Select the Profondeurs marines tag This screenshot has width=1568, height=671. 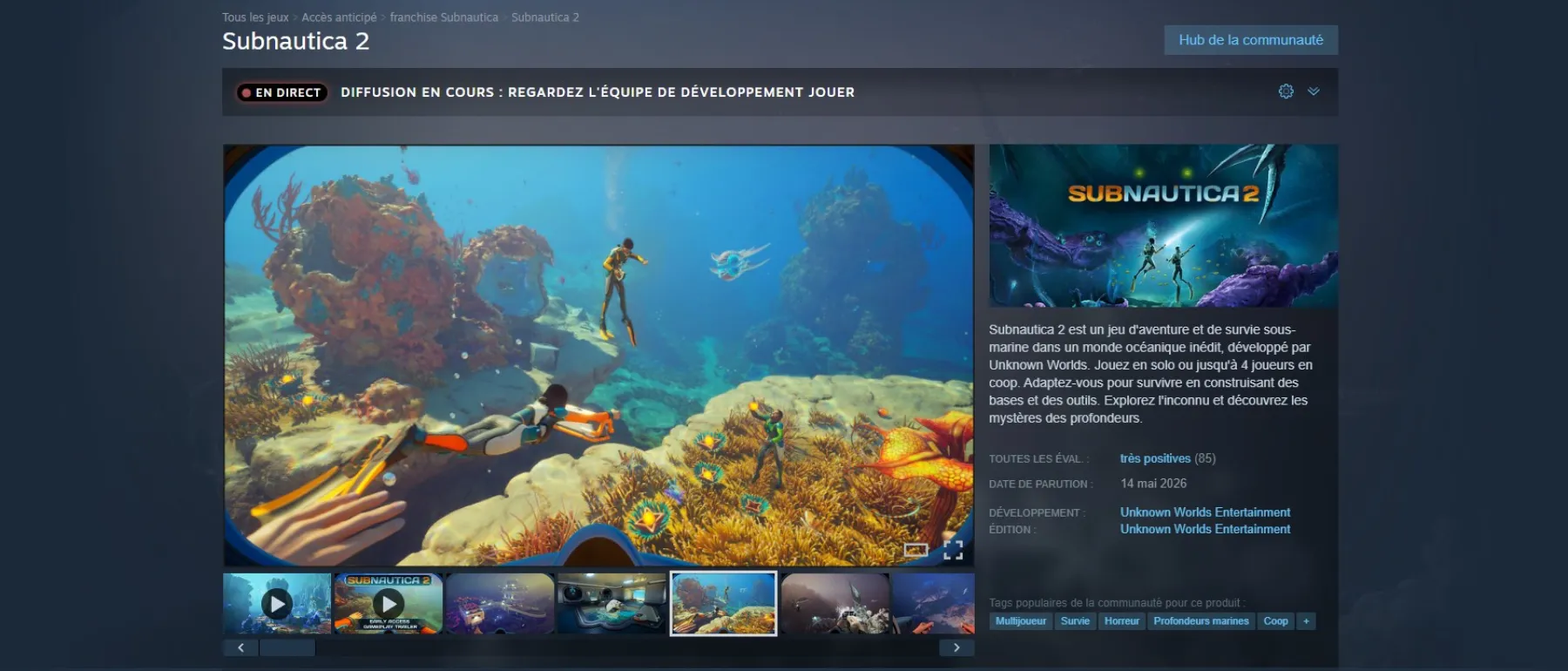coord(1201,621)
